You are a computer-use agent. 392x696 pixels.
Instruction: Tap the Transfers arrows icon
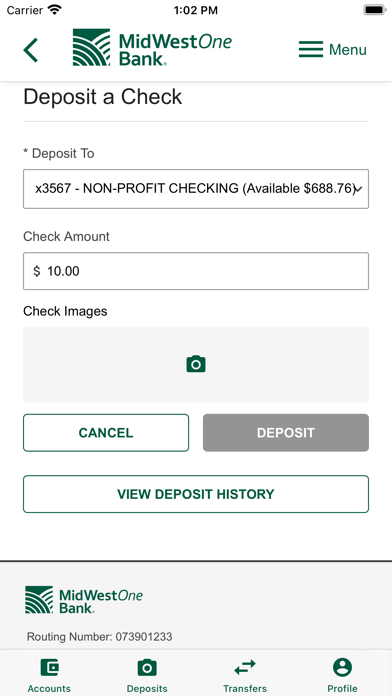[x=245, y=667]
